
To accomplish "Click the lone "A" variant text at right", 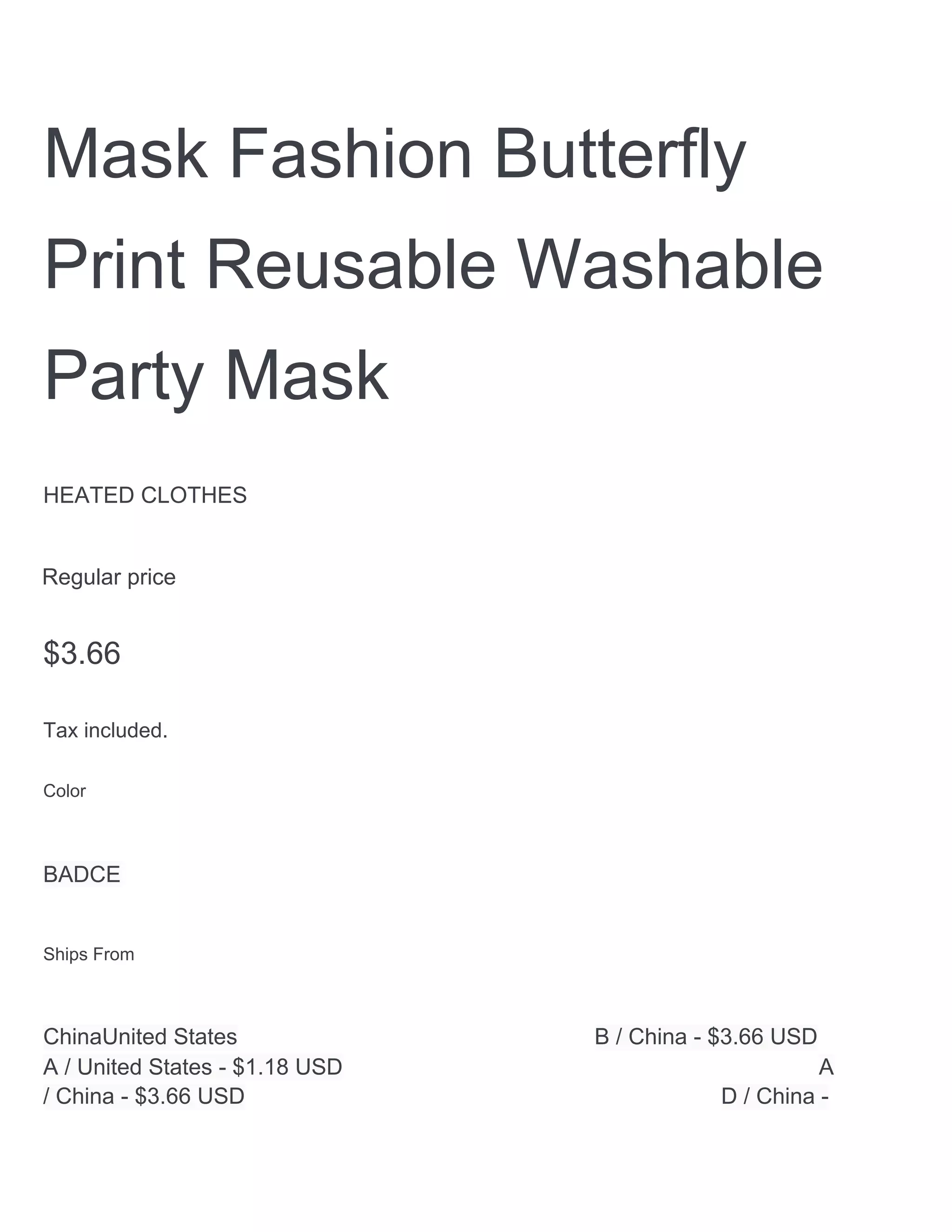I will 826,1066.
